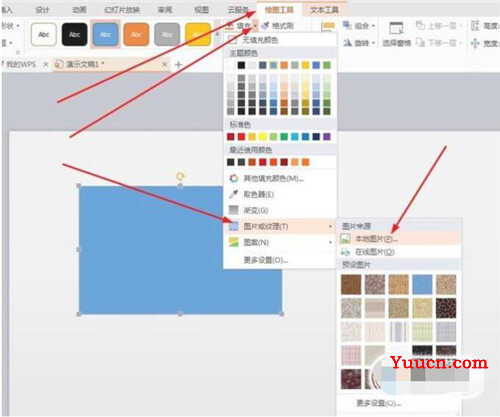Switch to the 文本工具 tab

coord(324,10)
